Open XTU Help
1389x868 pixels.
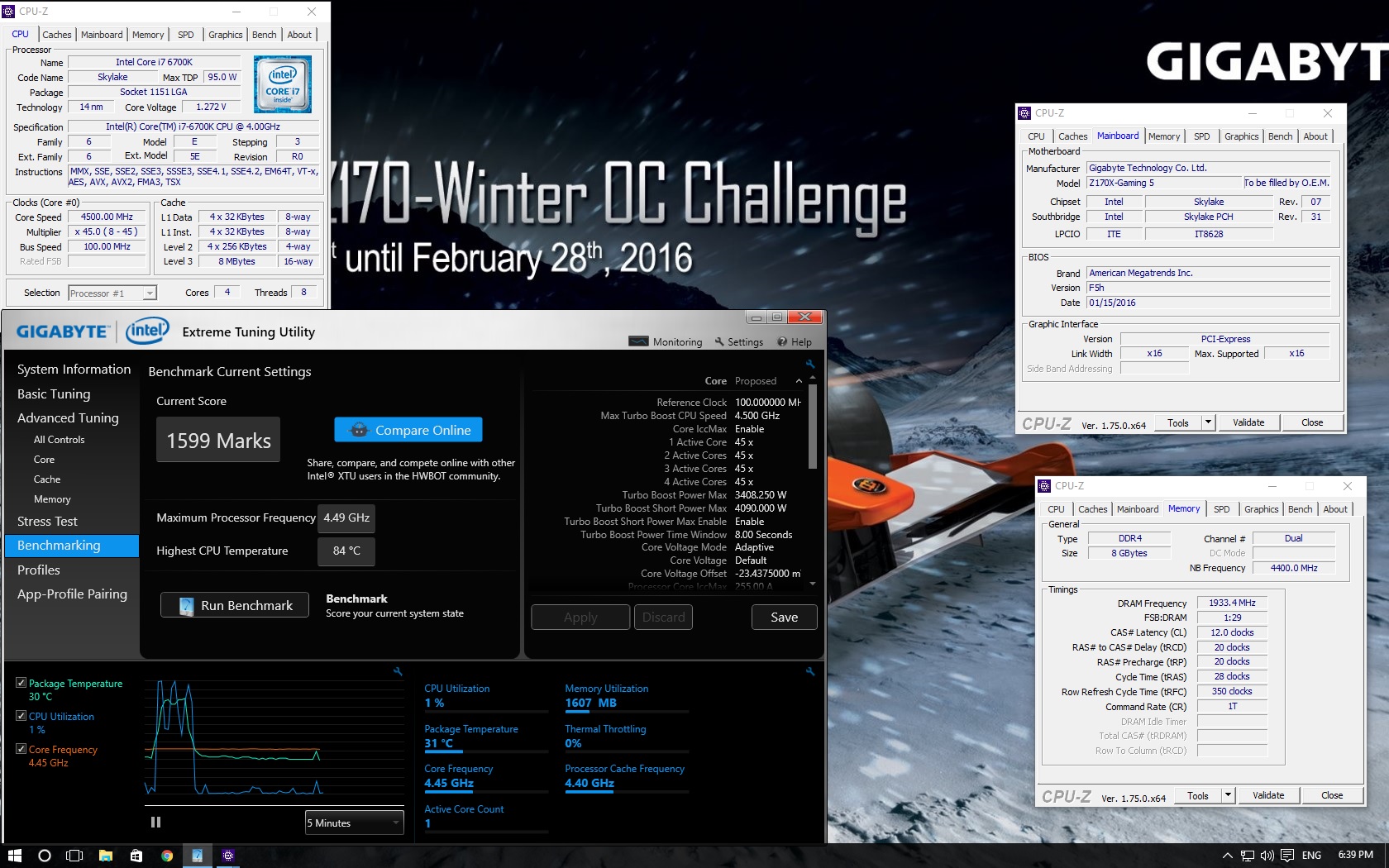coord(795,341)
